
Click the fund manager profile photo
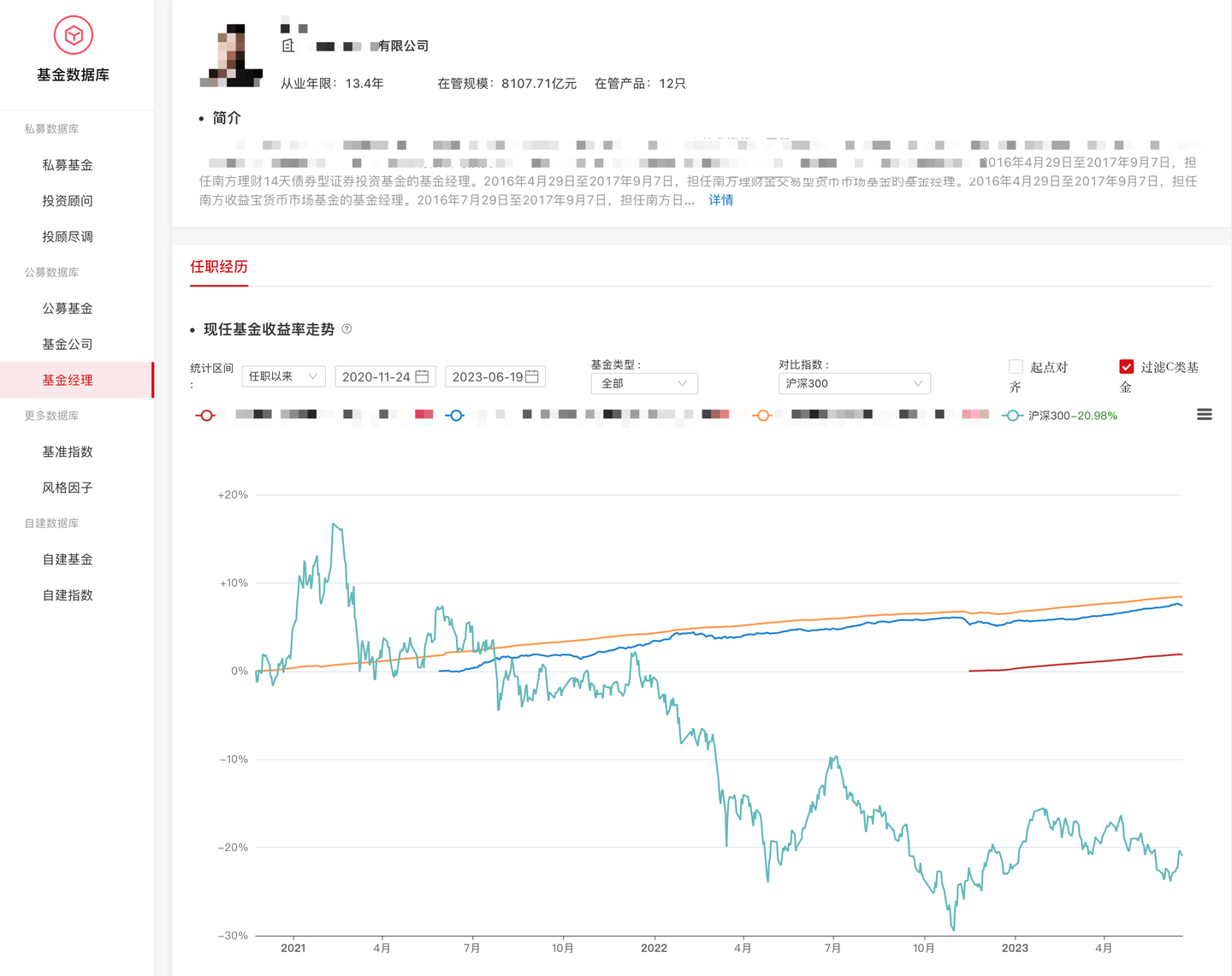point(232,49)
